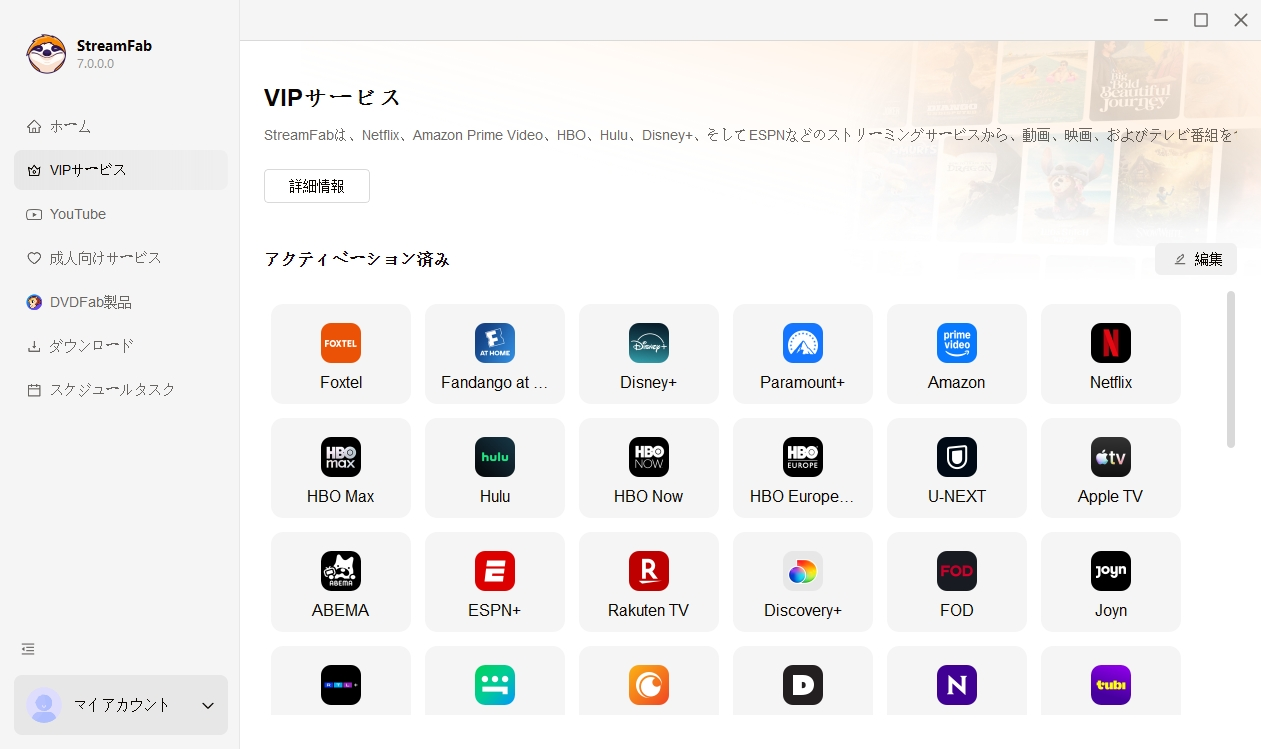The height and width of the screenshot is (749, 1261).
Task: Select the Netflix service icon
Action: (1110, 353)
